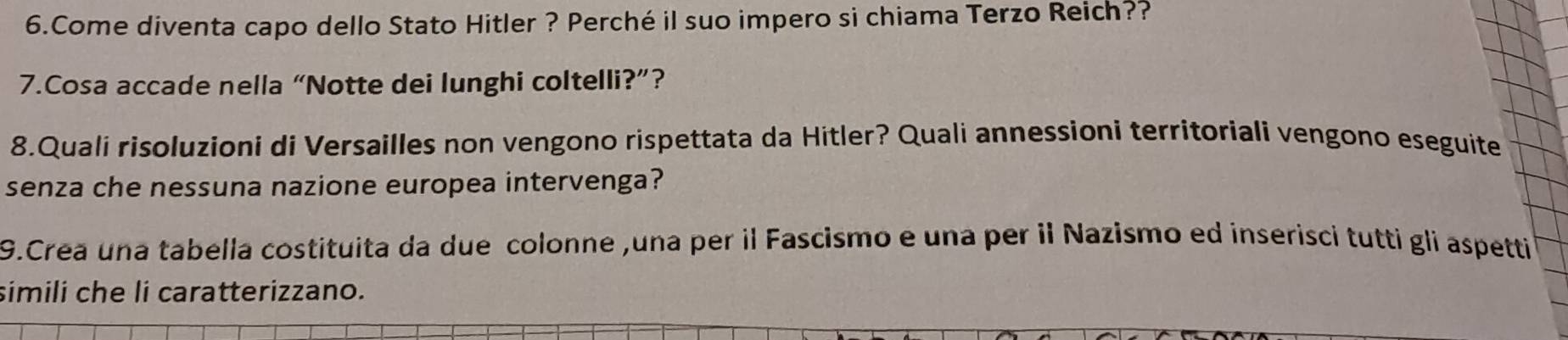This screenshot has height=340, width=1568.
Task: Click the question number 7
Action: [25, 86]
